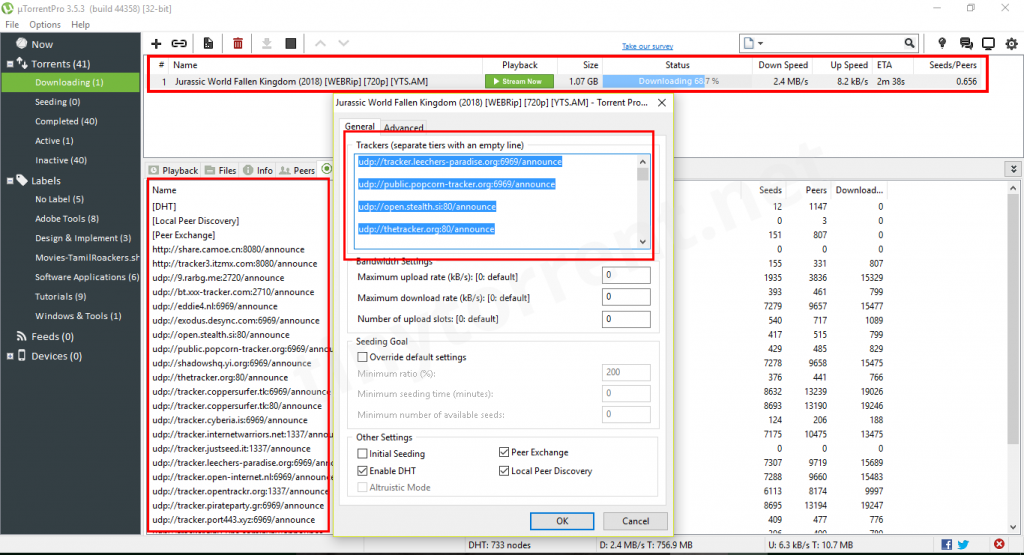Click trackers box scroll down arrow
1024x555 pixels.
pyautogui.click(x=643, y=242)
